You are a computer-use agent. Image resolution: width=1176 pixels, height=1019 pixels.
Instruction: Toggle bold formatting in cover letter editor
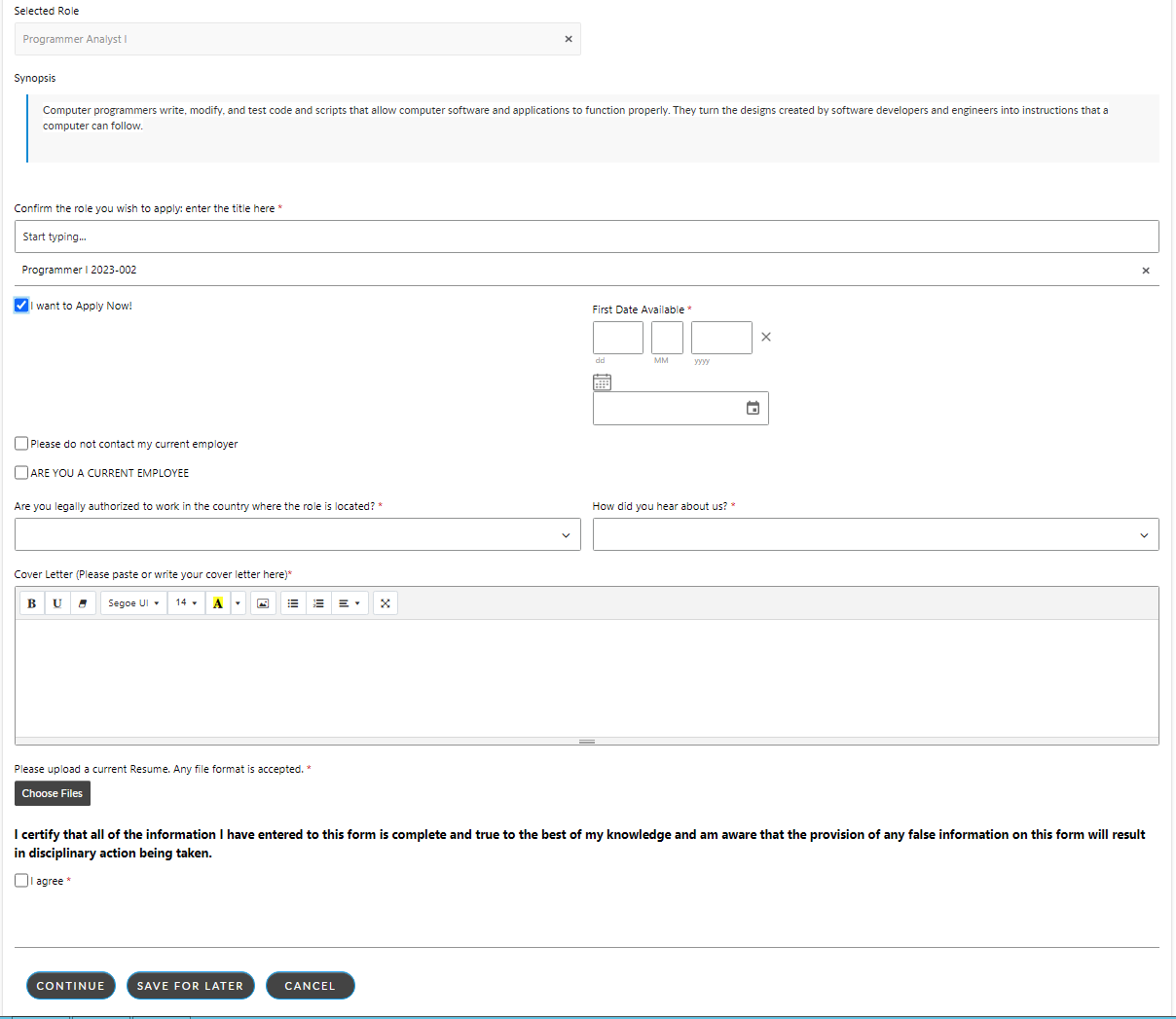(x=32, y=603)
